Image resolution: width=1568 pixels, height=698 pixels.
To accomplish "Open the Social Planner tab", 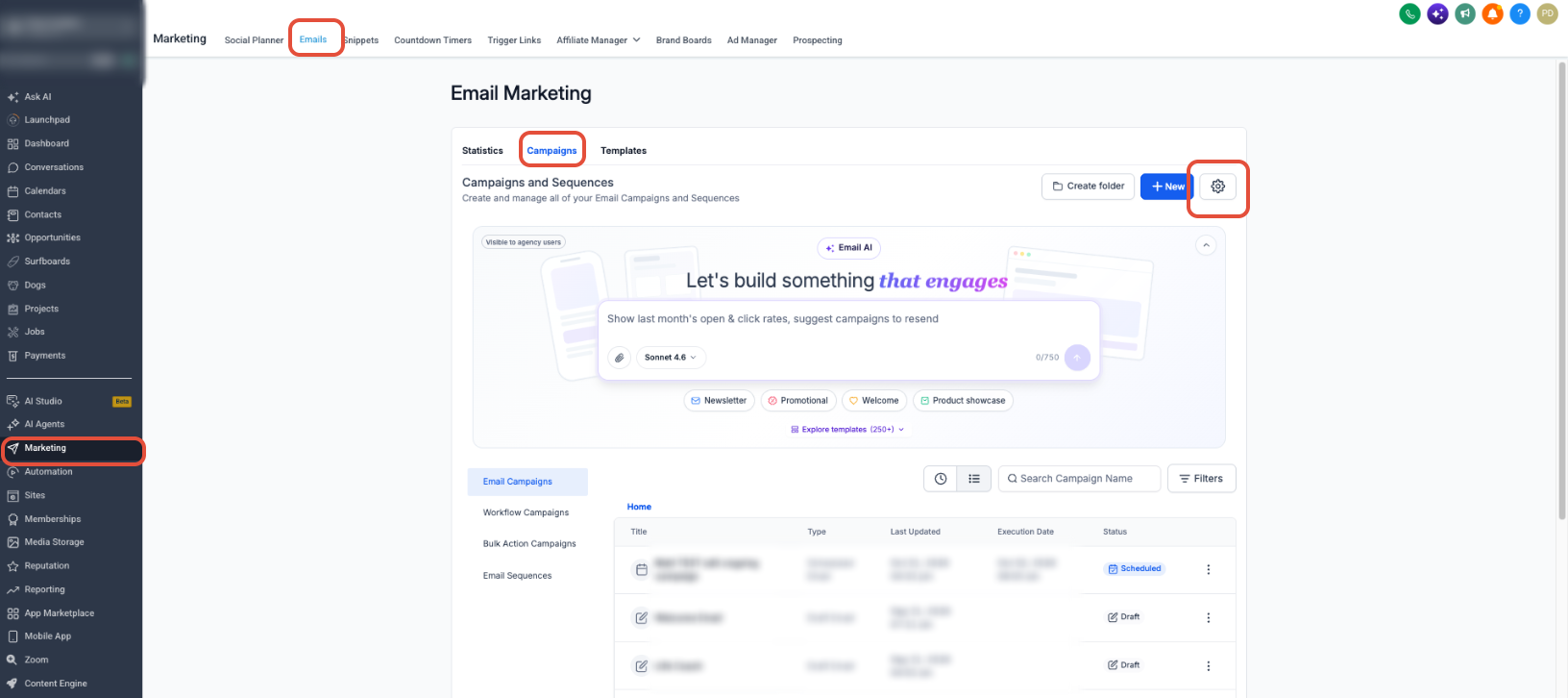I will [x=254, y=40].
